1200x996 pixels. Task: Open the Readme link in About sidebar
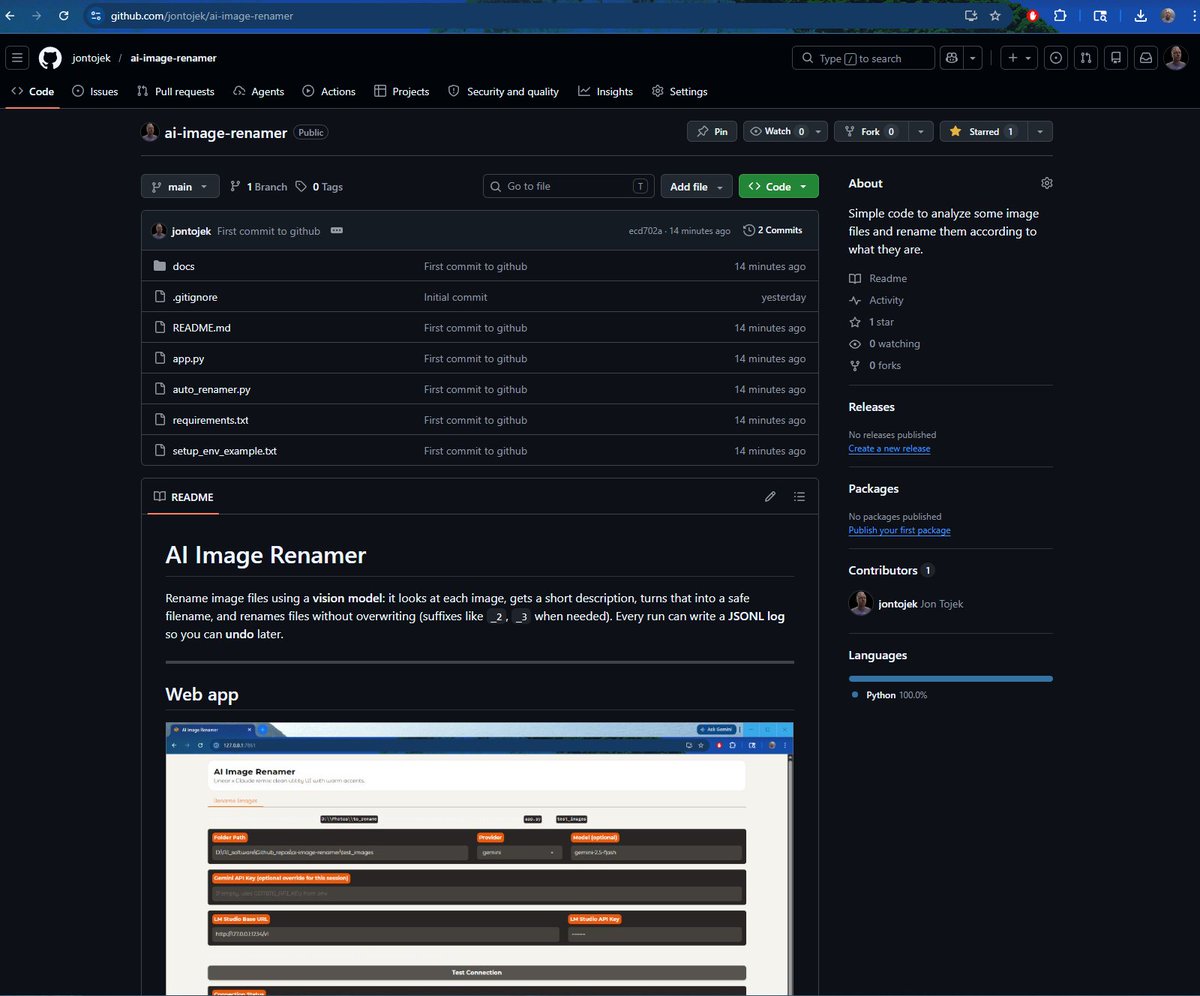pyautogui.click(x=878, y=279)
